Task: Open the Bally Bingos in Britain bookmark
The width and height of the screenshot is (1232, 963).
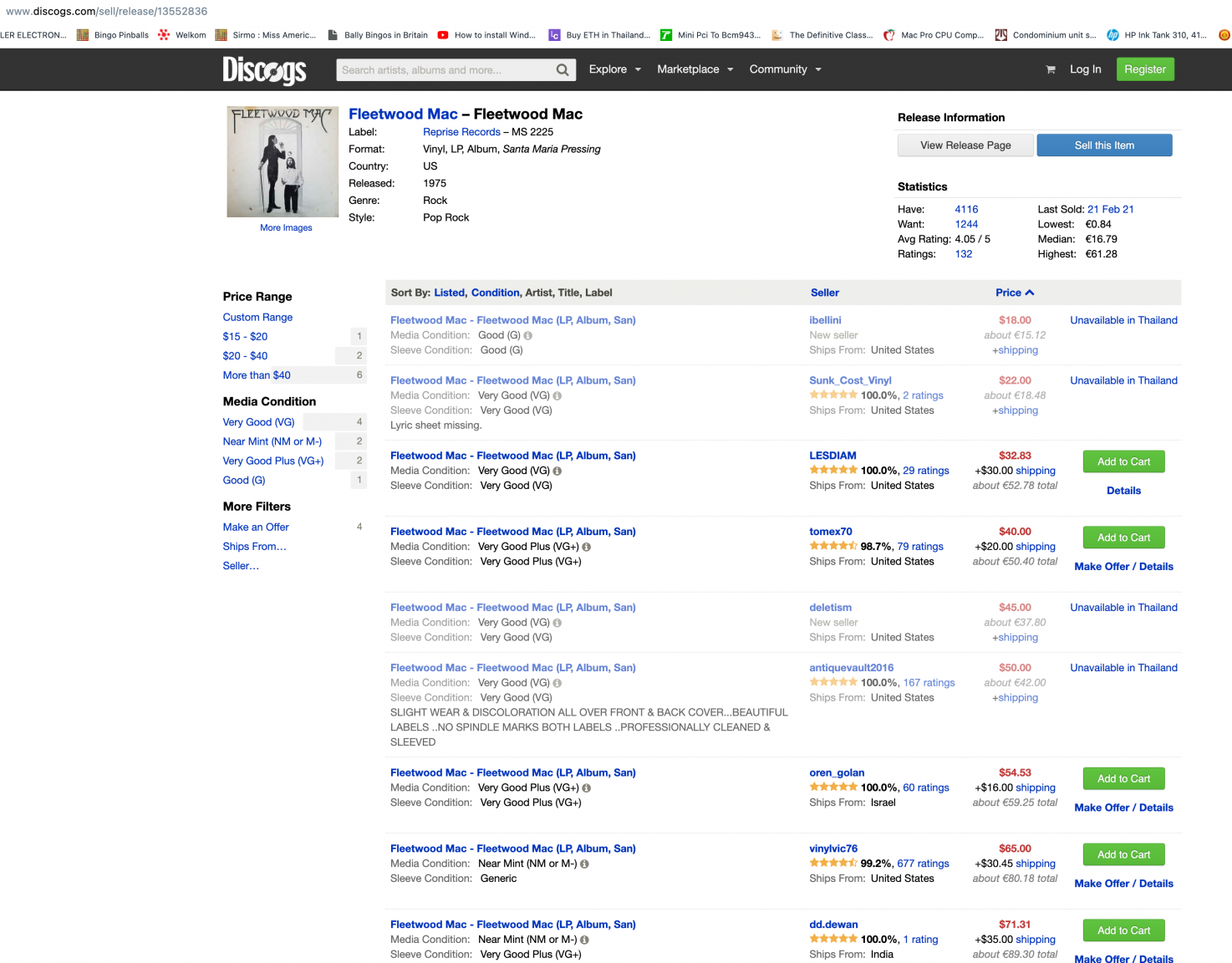Action: click(x=378, y=35)
